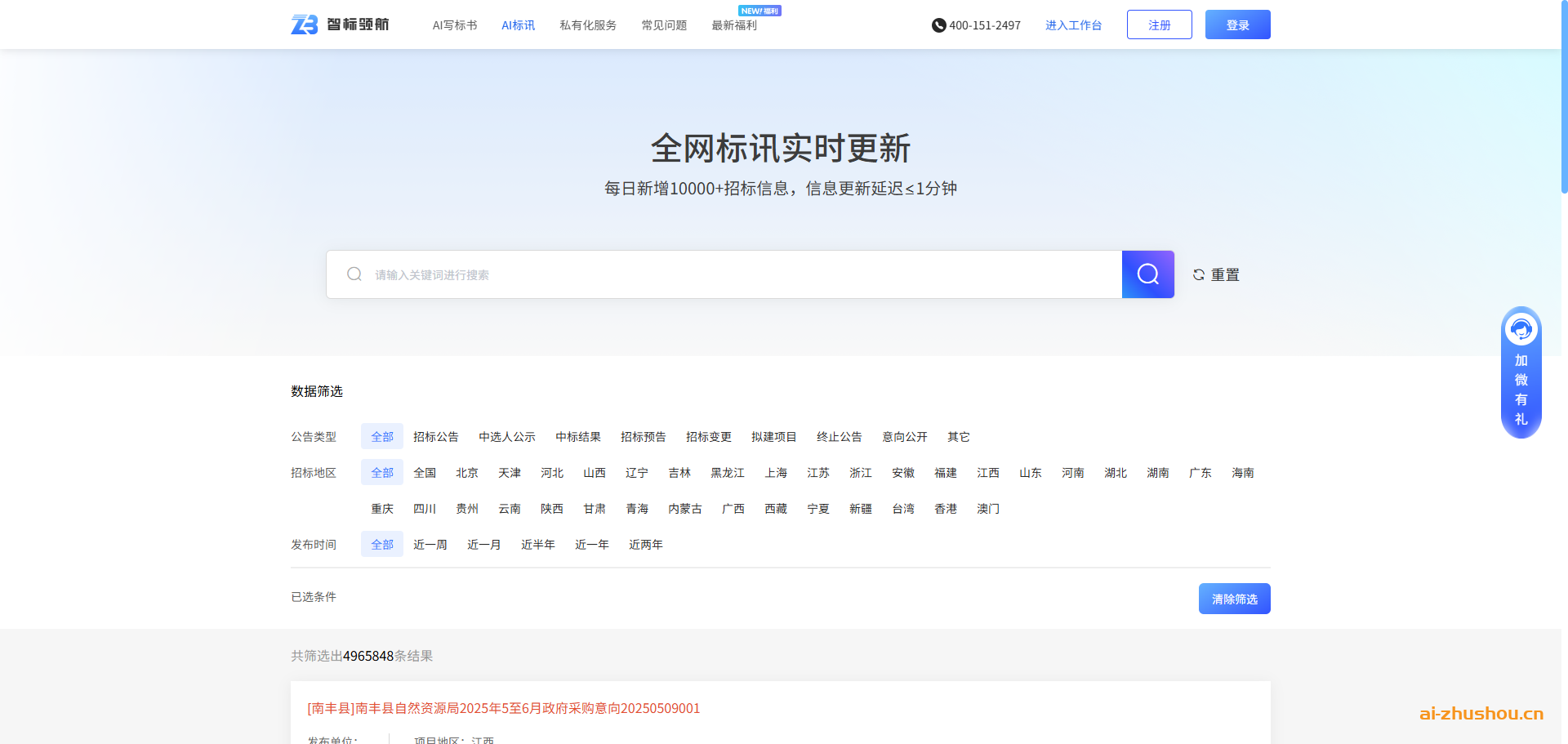Screen dimensions: 1568x744
Task: Click the NEW! 福利 badge above 最新福利
Action: (x=759, y=11)
